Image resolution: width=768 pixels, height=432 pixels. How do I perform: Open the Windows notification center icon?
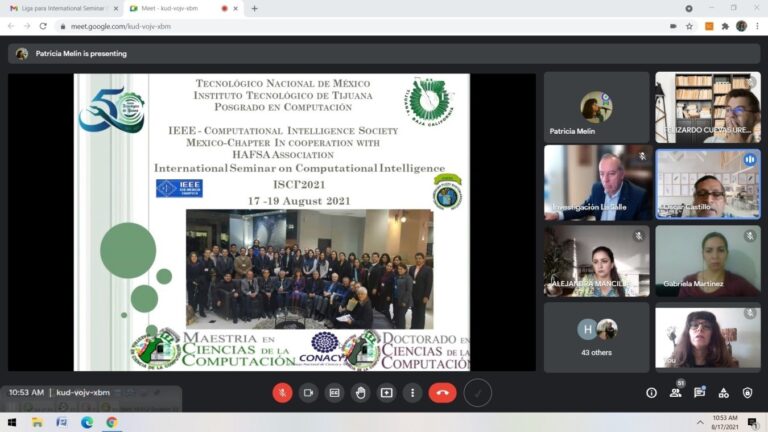[x=752, y=422]
